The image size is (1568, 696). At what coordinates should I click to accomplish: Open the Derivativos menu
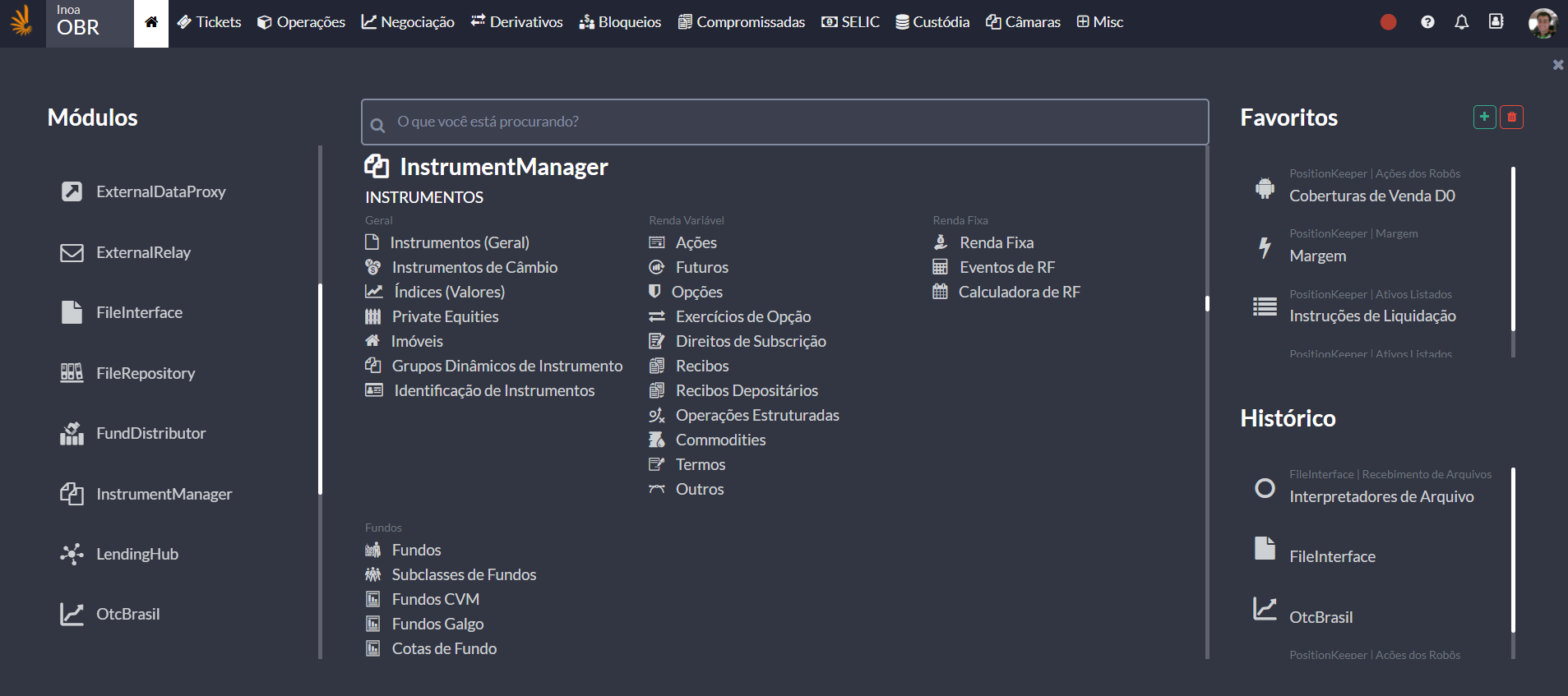516,22
